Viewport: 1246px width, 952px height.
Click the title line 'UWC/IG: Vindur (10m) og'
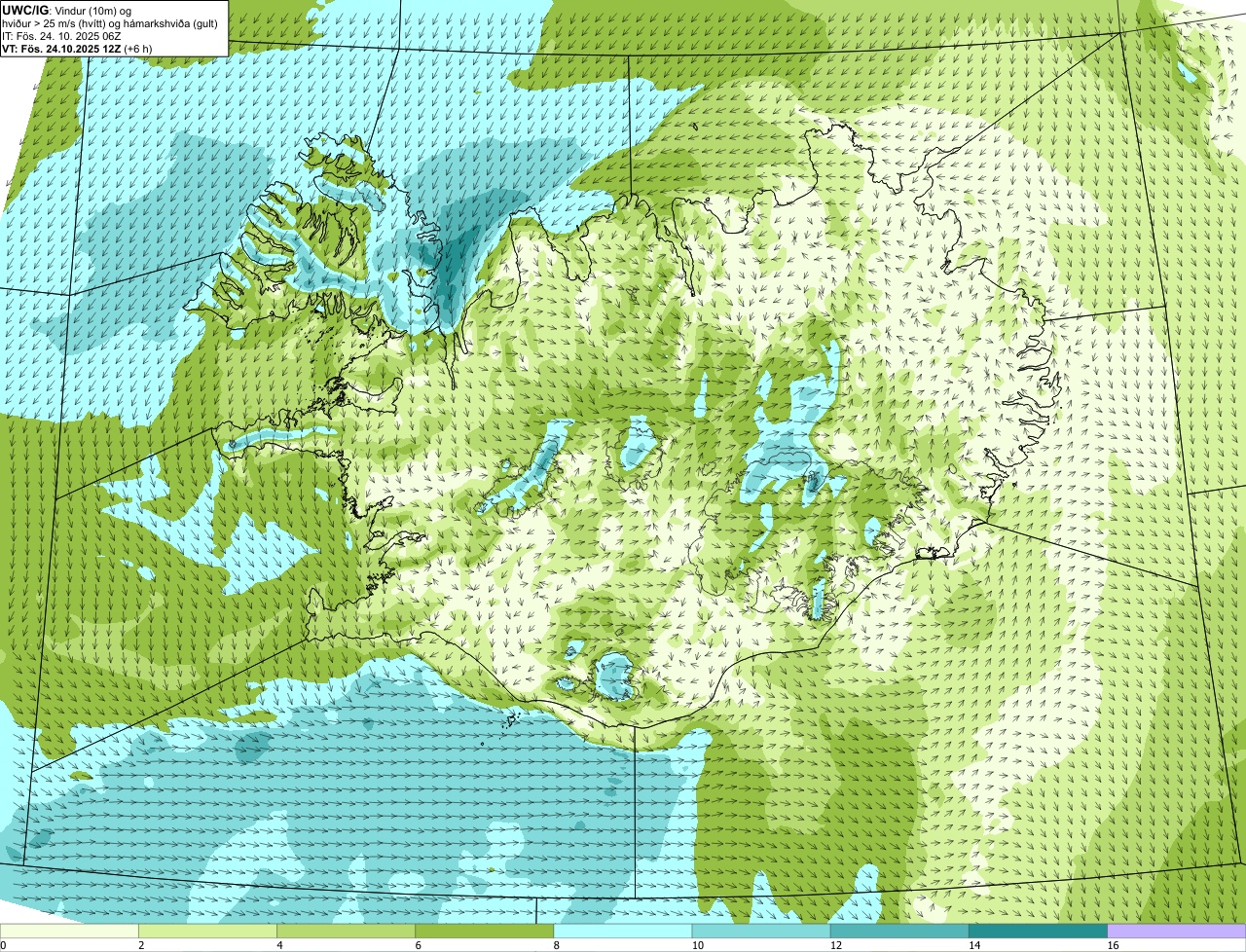pos(67,10)
